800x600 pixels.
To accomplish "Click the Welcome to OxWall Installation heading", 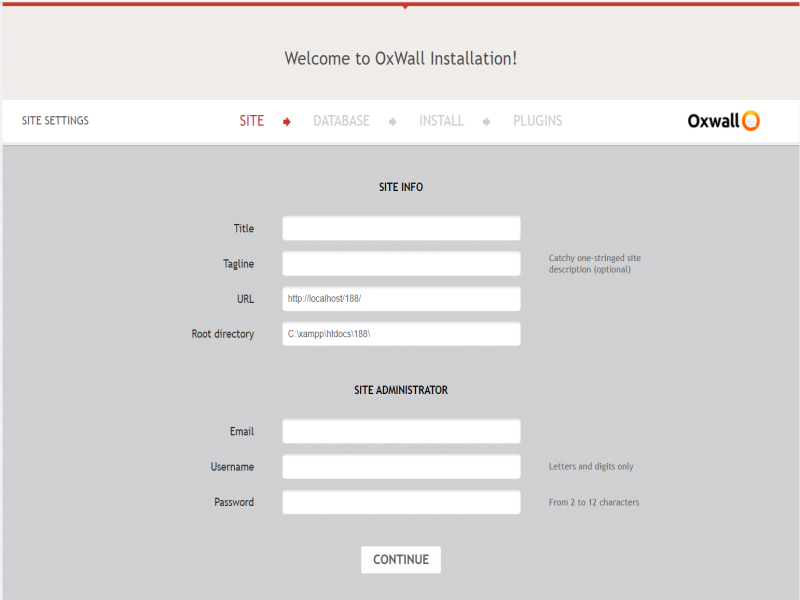I will tap(400, 58).
